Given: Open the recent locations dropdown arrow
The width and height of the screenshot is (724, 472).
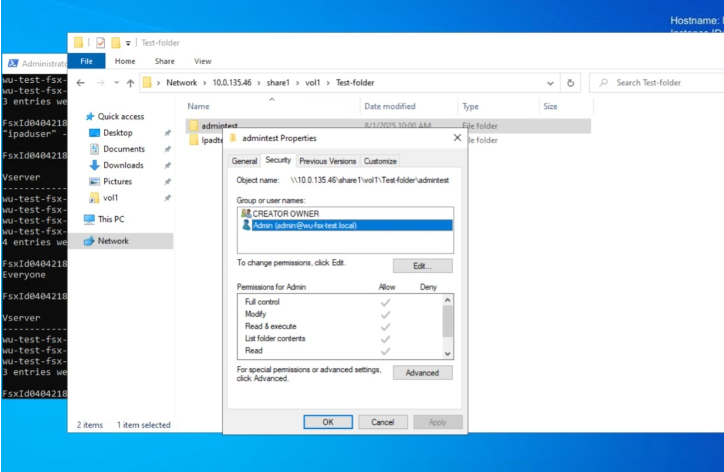Looking at the screenshot, I should point(116,83).
